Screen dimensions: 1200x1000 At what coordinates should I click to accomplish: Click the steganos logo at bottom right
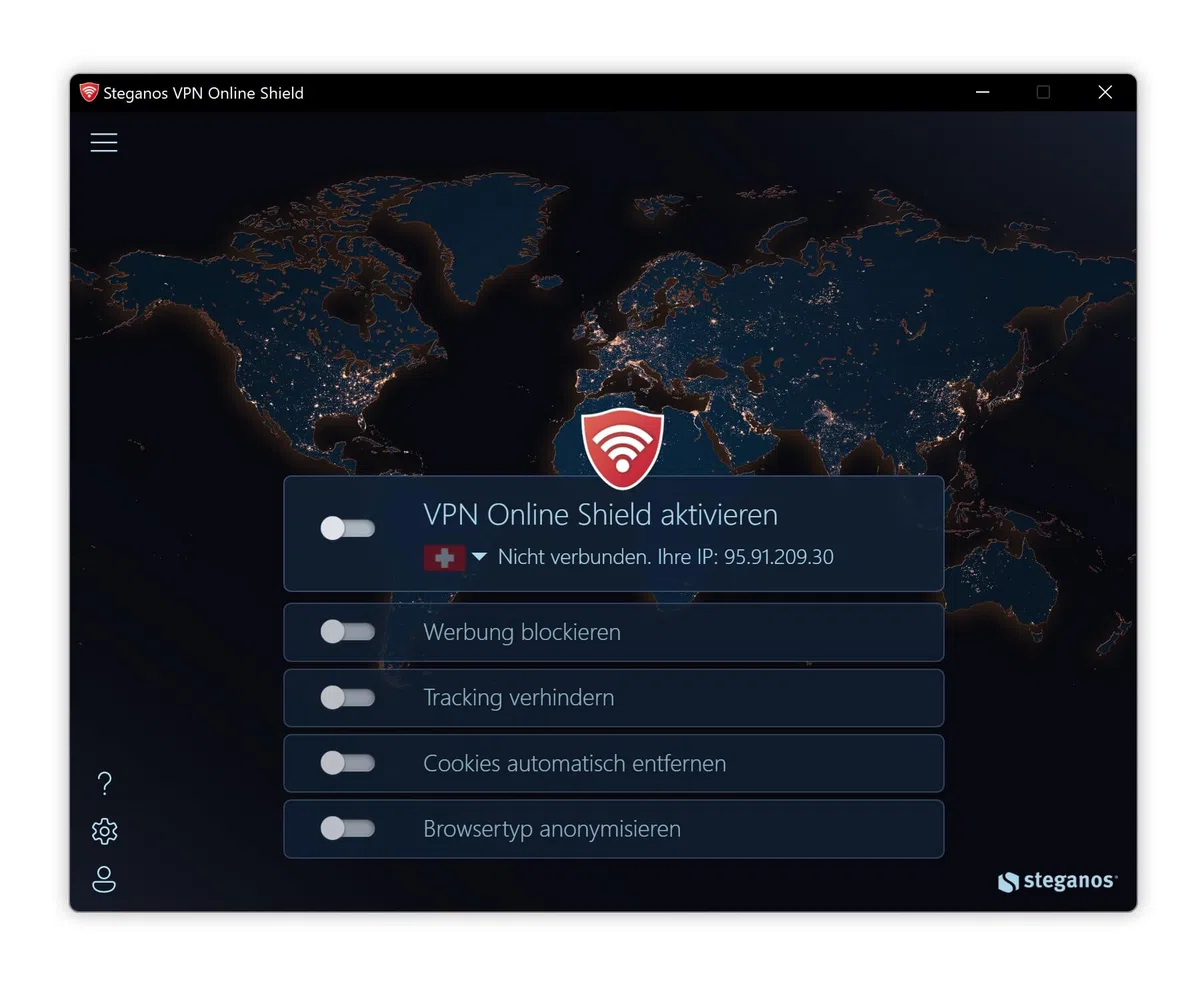pyautogui.click(x=1057, y=881)
